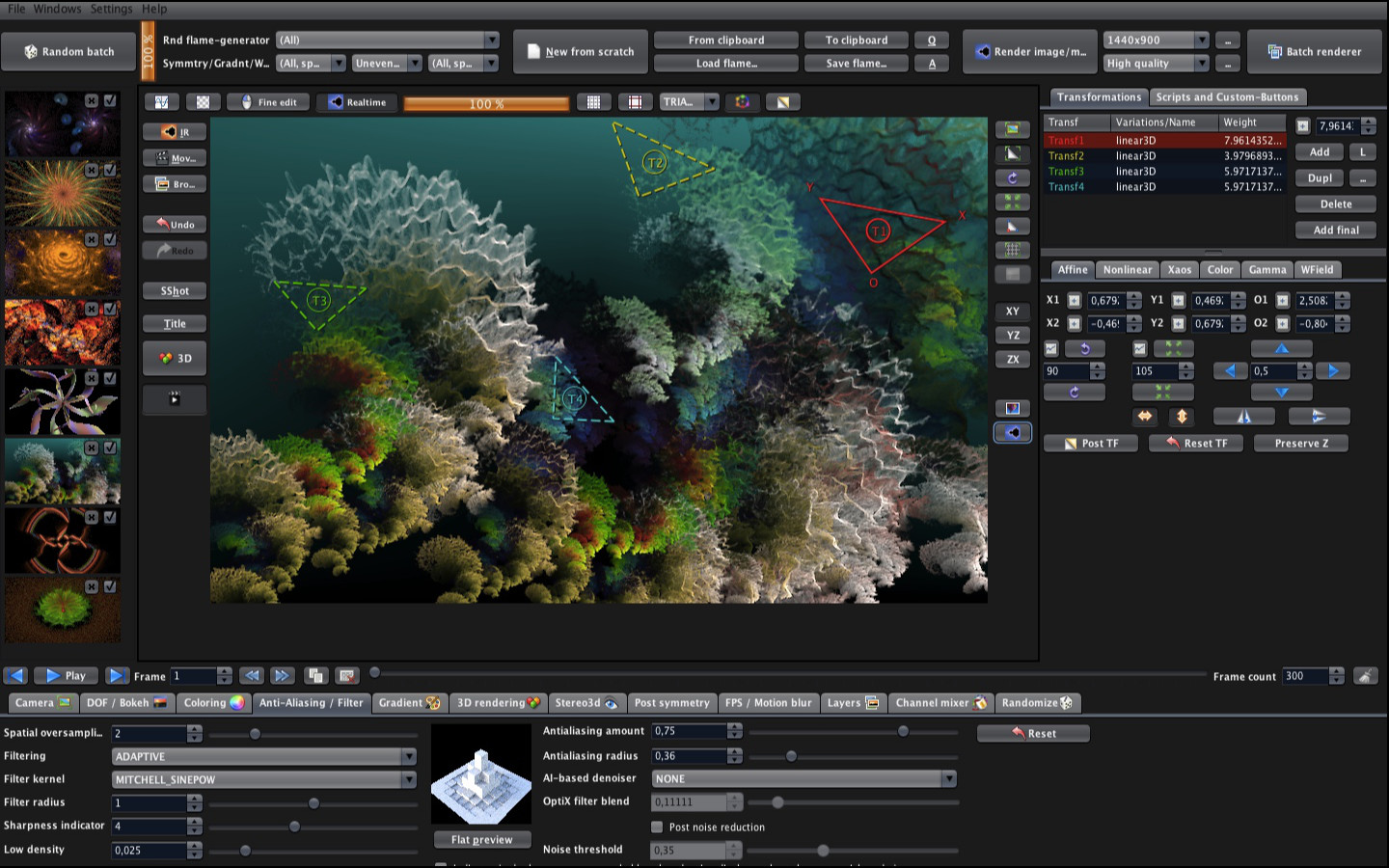Viewport: 1389px width, 868px height.
Task: Click the Antialiasing amount slider handle
Action: pyautogui.click(x=903, y=731)
